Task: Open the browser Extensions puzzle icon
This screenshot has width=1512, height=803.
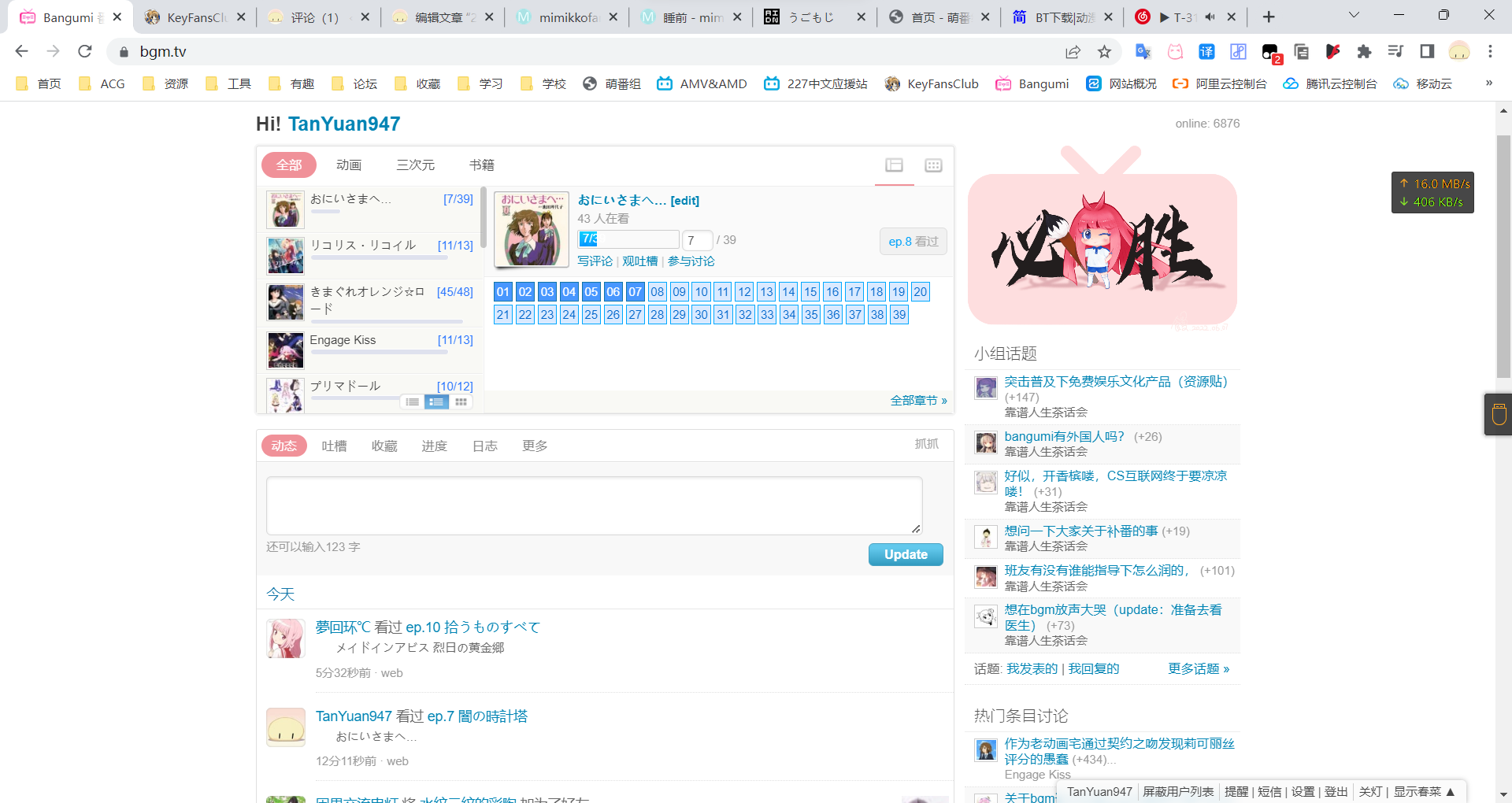Action: click(x=1364, y=51)
